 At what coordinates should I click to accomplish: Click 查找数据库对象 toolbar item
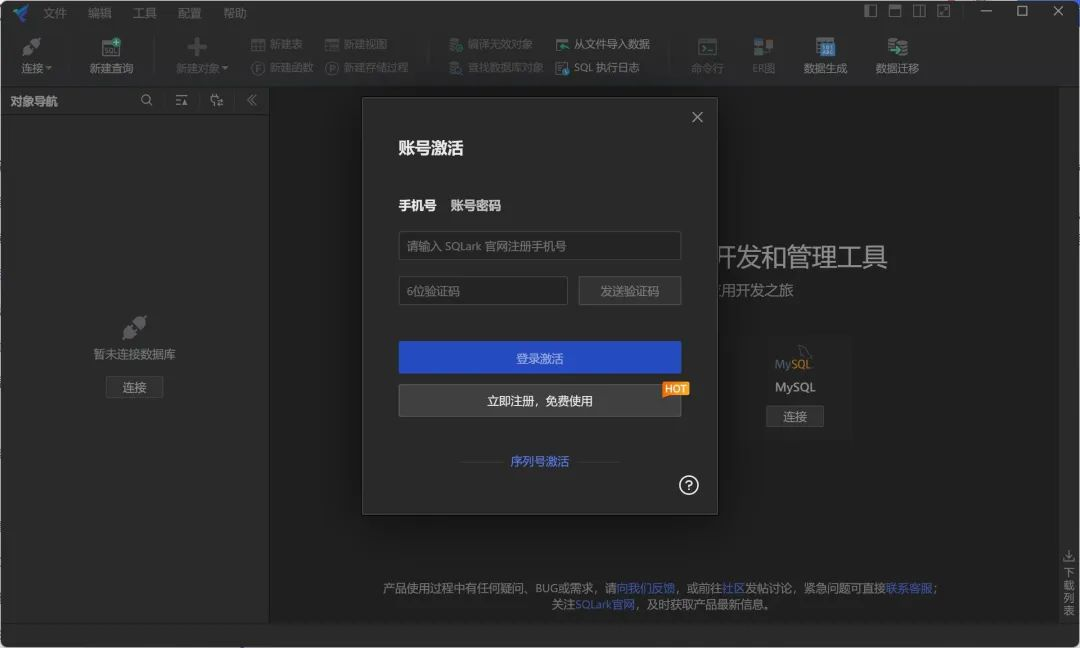[495, 67]
